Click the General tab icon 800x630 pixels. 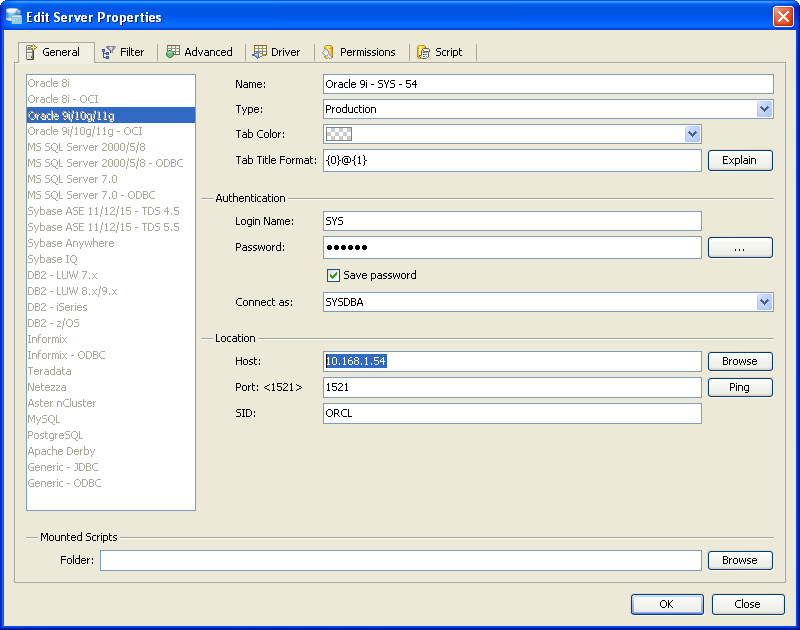pyautogui.click(x=31, y=52)
